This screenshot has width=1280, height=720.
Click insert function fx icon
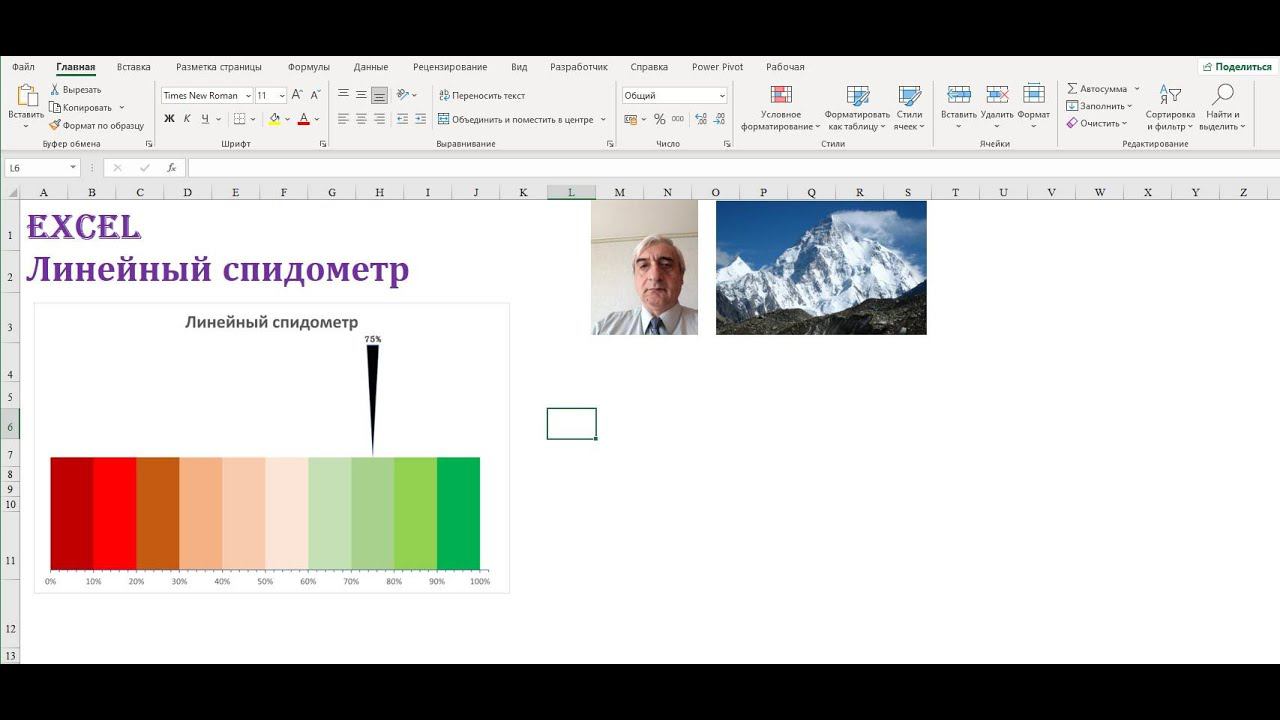172,168
